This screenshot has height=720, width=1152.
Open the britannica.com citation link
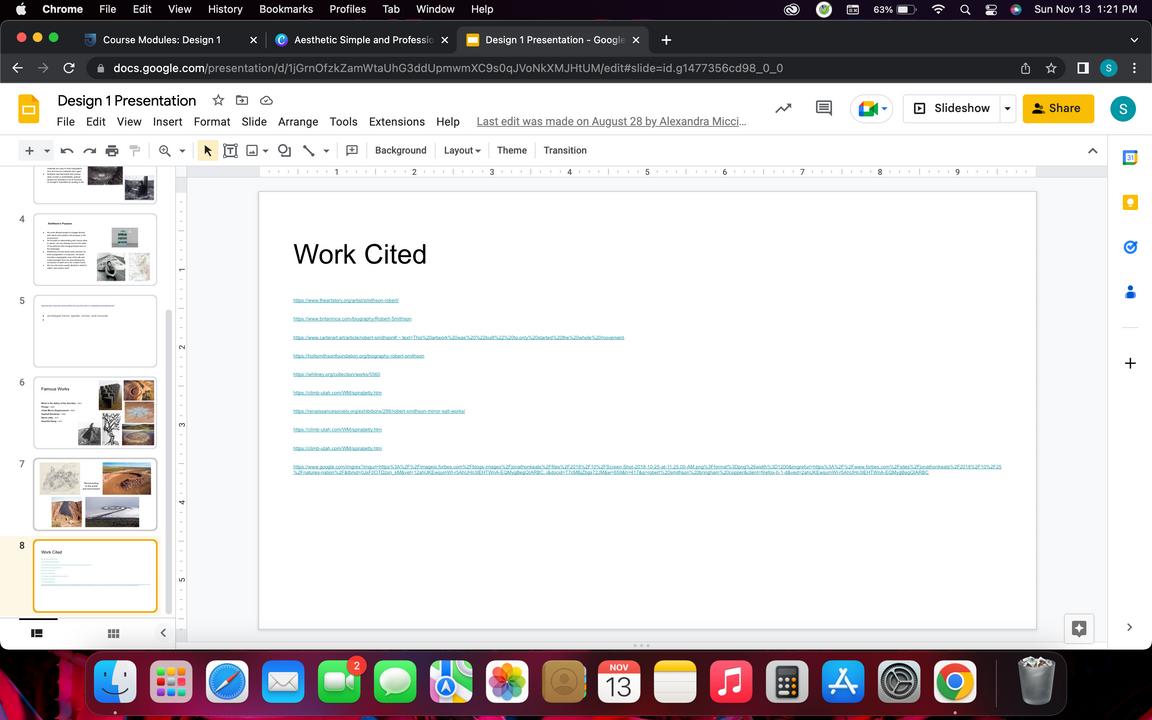click(352, 319)
